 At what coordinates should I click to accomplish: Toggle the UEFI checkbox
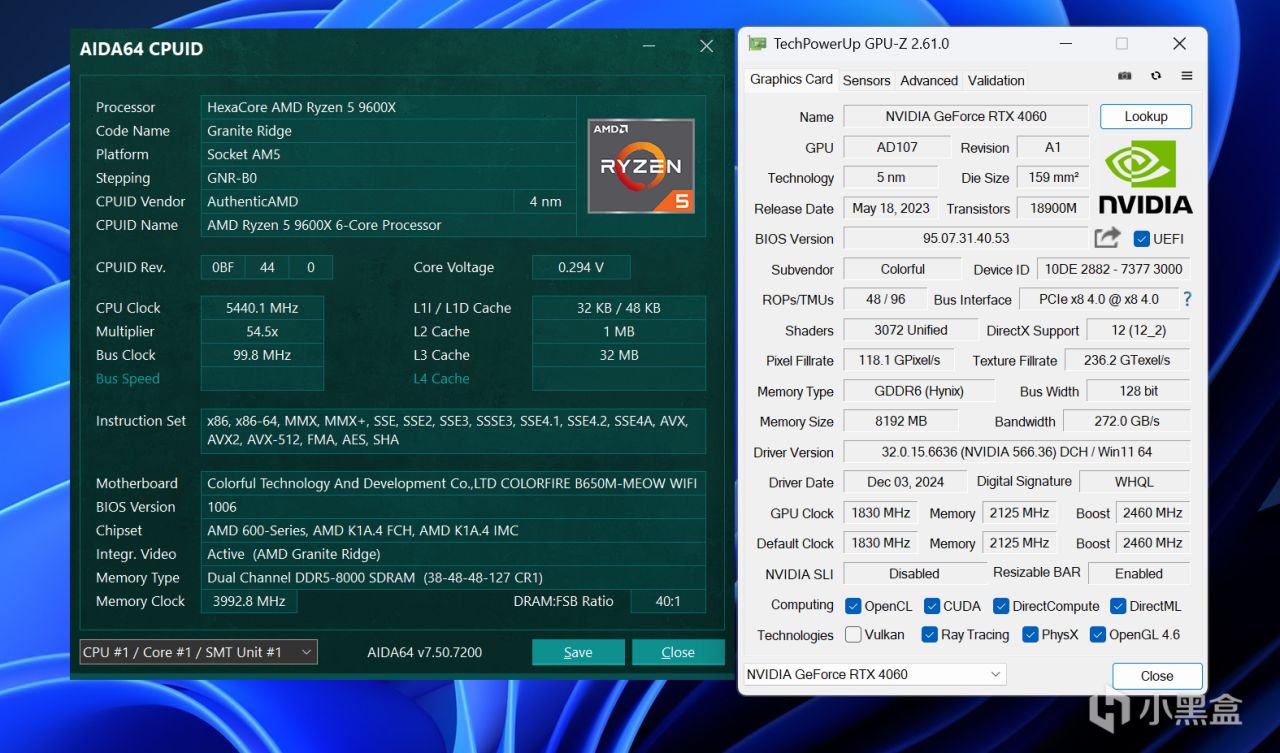click(1141, 239)
